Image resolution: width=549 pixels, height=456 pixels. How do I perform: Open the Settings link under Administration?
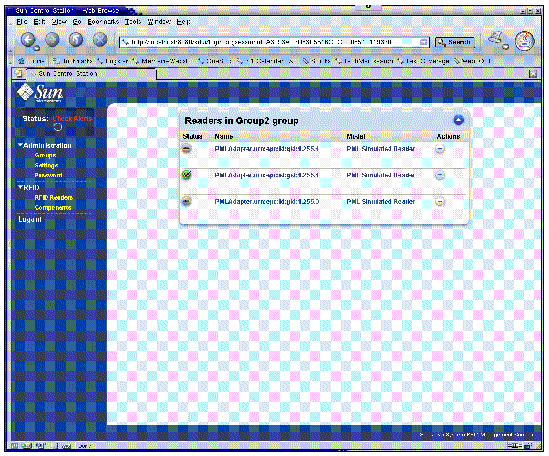click(46, 165)
